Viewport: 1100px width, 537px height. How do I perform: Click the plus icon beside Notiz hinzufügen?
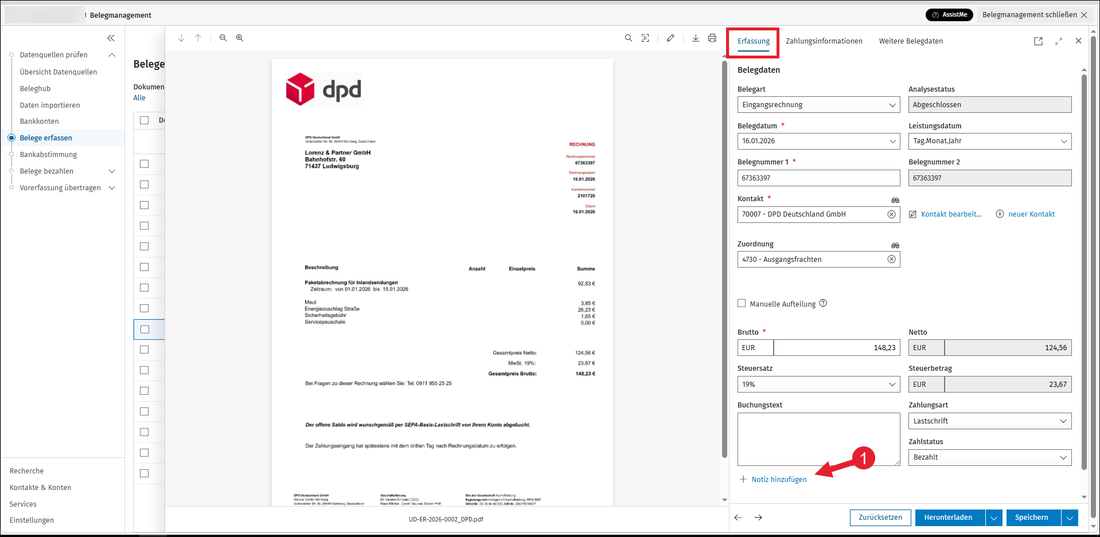(x=743, y=479)
